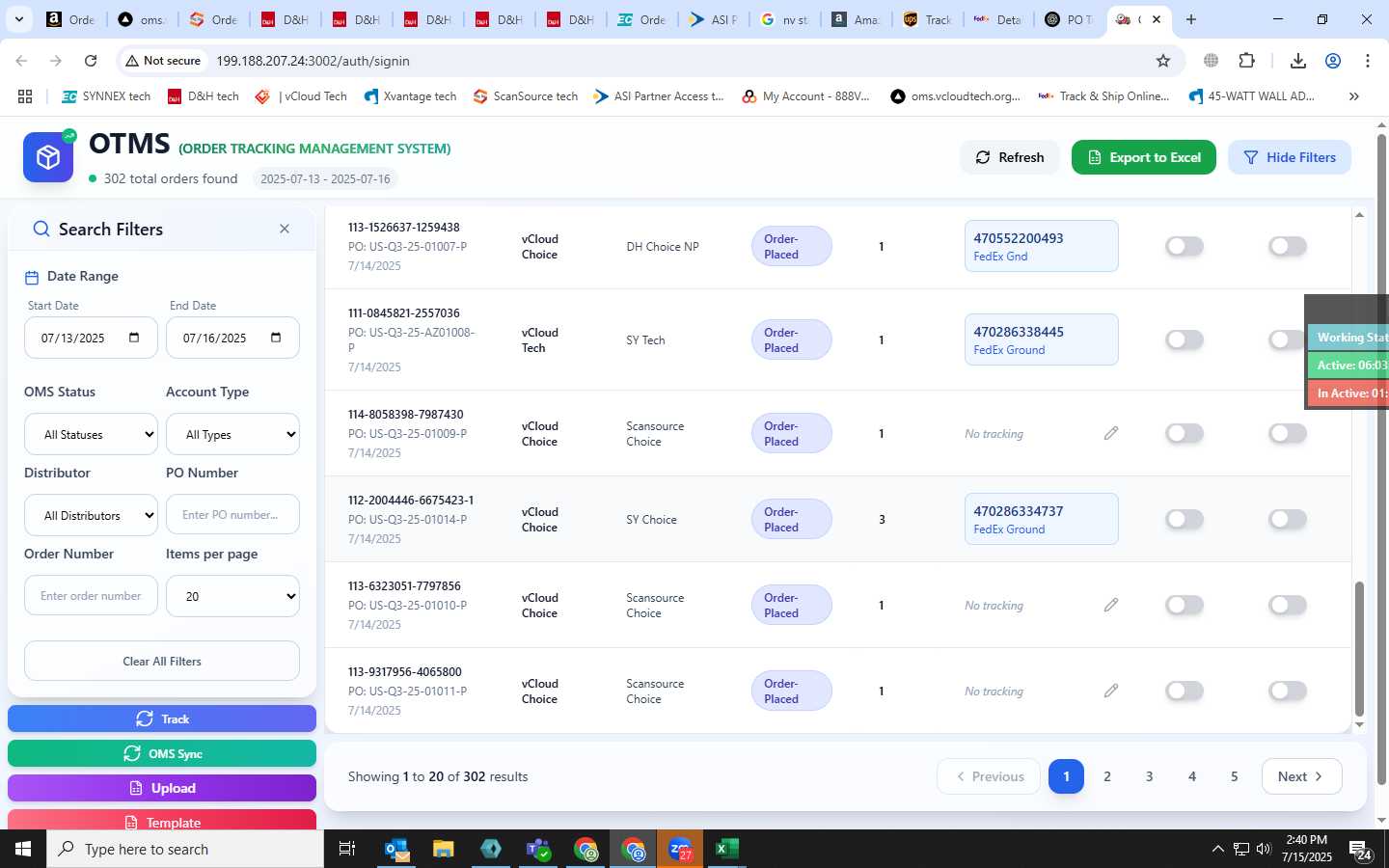The image size is (1389, 868).
Task: Click Windows taskbar search box
Action: click(x=185, y=849)
